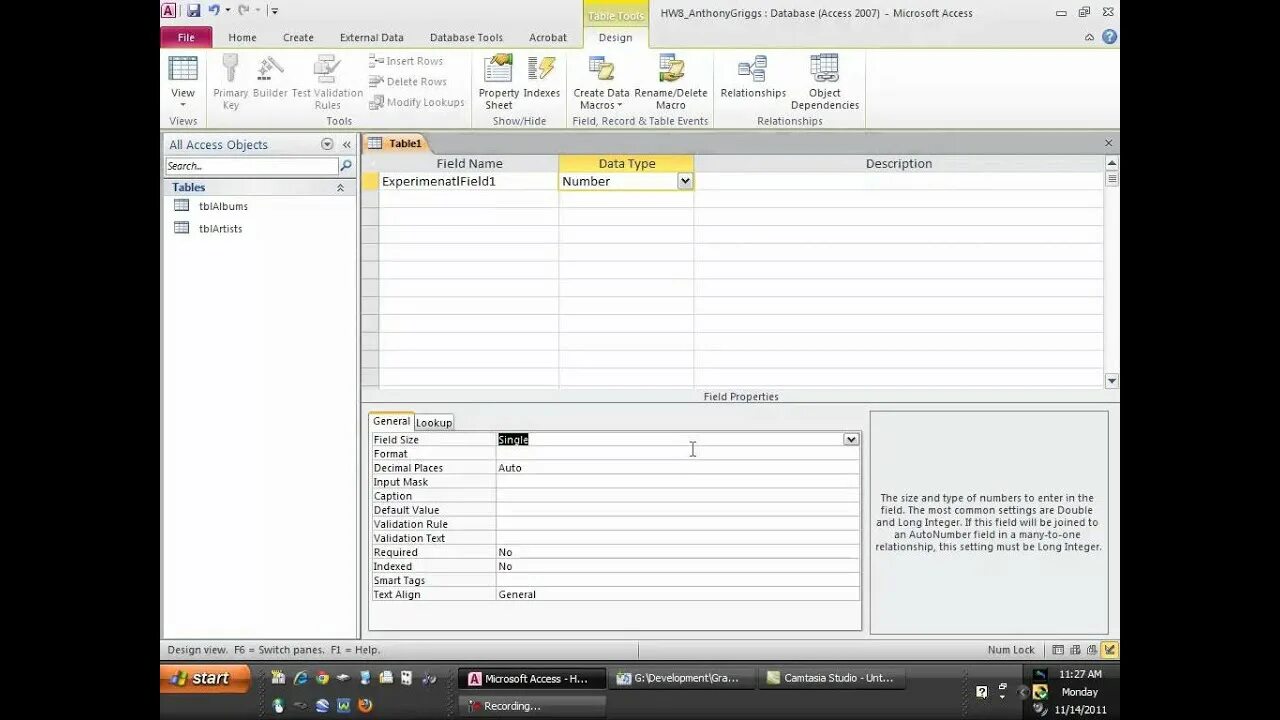Click Delete Rows in the Tools group
Image resolution: width=1280 pixels, height=720 pixels.
pyautogui.click(x=408, y=82)
